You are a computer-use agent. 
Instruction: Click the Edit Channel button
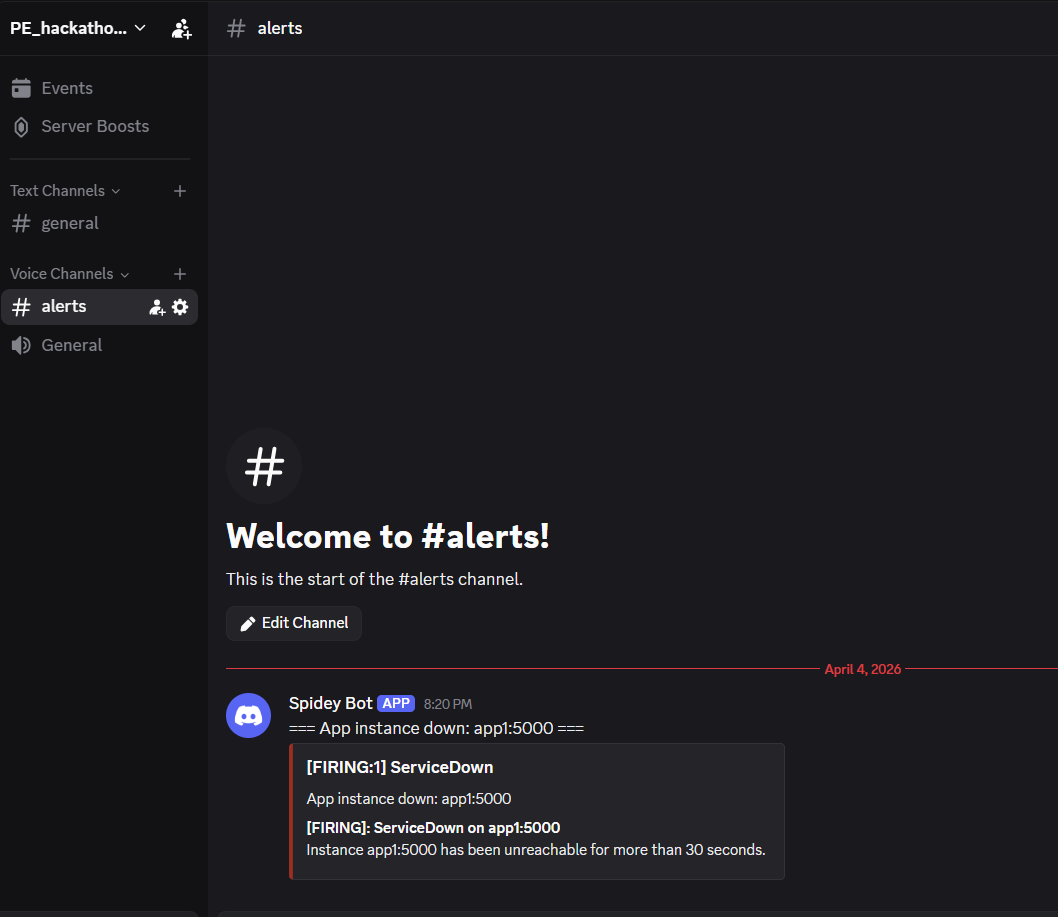click(x=294, y=623)
